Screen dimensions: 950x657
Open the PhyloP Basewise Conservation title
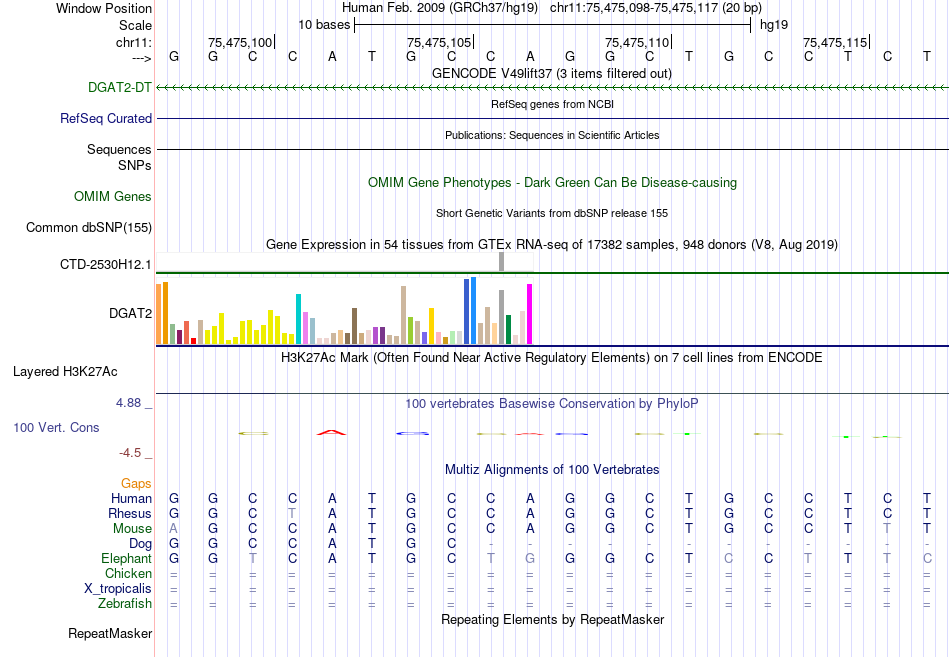(552, 404)
